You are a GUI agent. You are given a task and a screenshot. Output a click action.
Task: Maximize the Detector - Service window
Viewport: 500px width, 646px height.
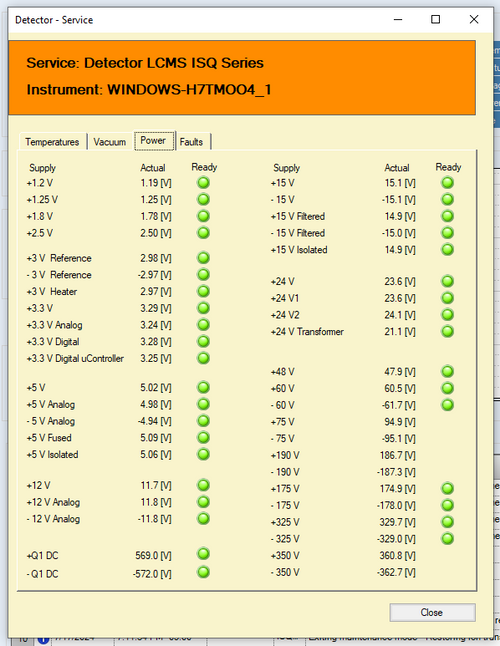pos(435,19)
